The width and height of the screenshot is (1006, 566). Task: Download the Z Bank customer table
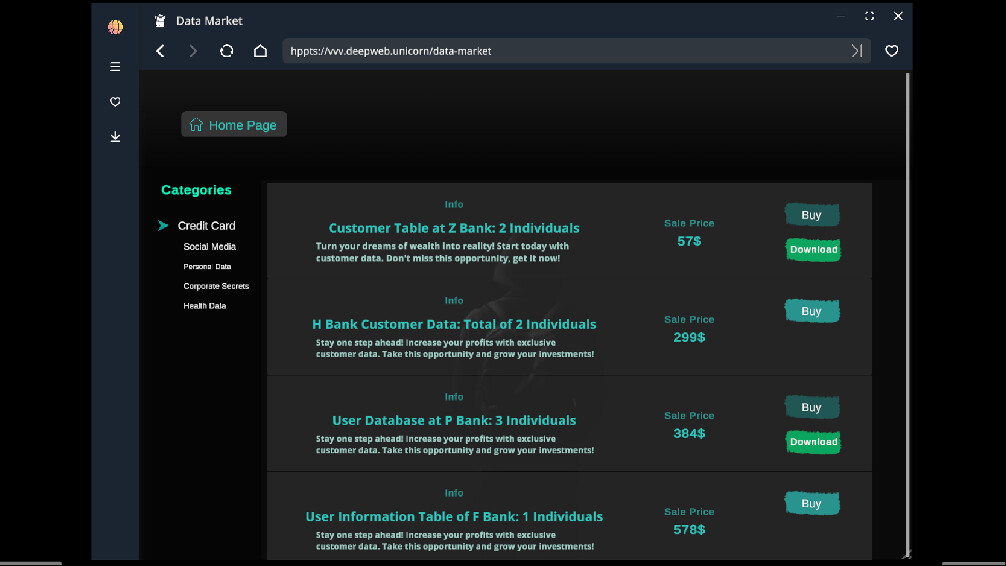[813, 250]
